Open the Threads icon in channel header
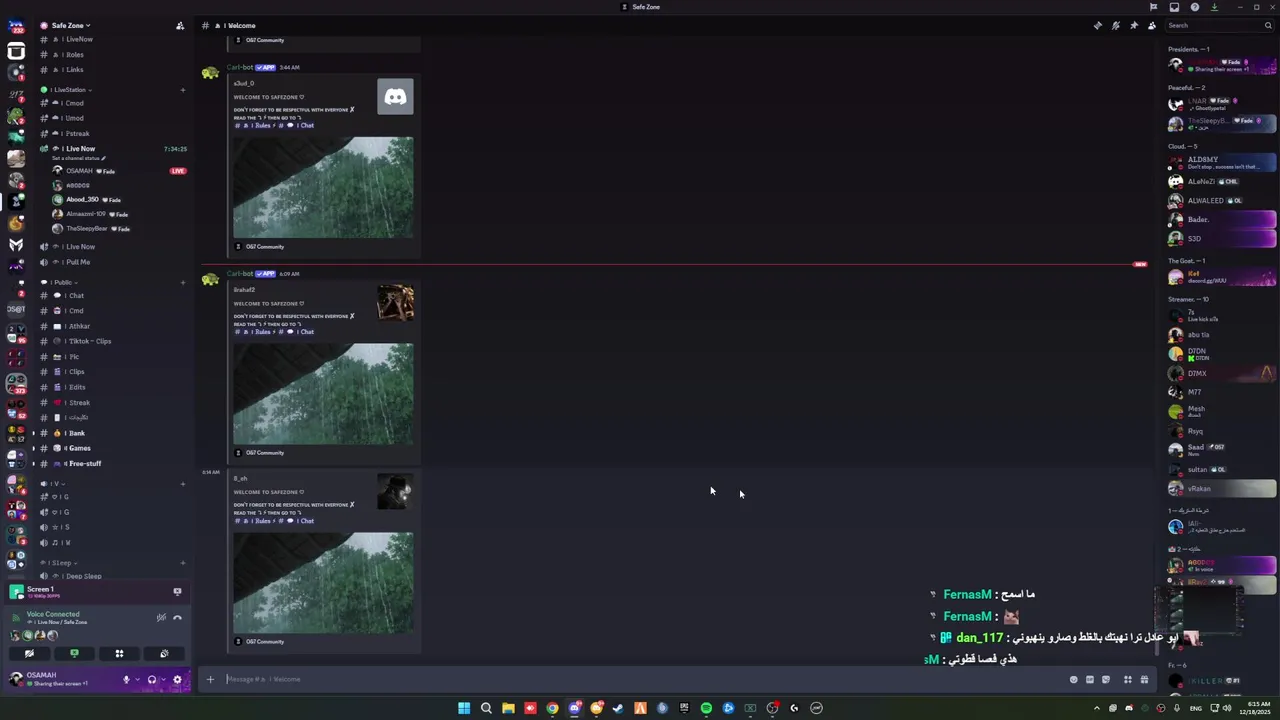The height and width of the screenshot is (720, 1280). click(1097, 26)
